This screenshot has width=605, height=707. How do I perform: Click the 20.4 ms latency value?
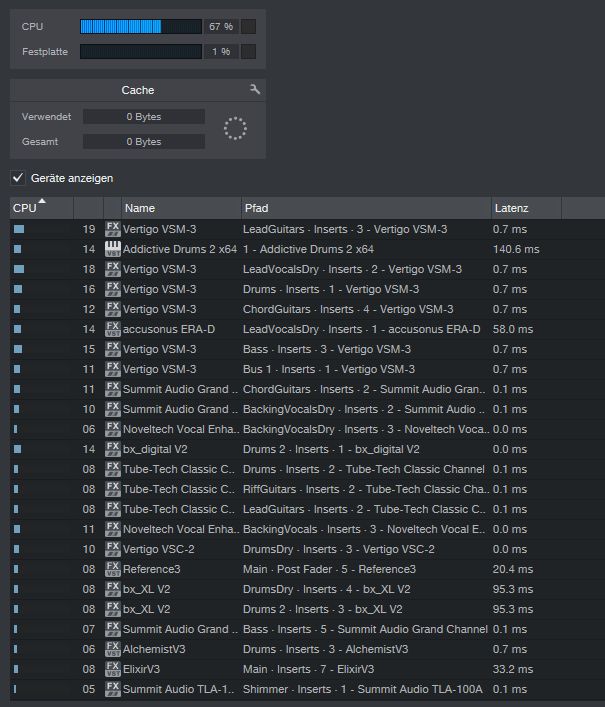pos(513,569)
